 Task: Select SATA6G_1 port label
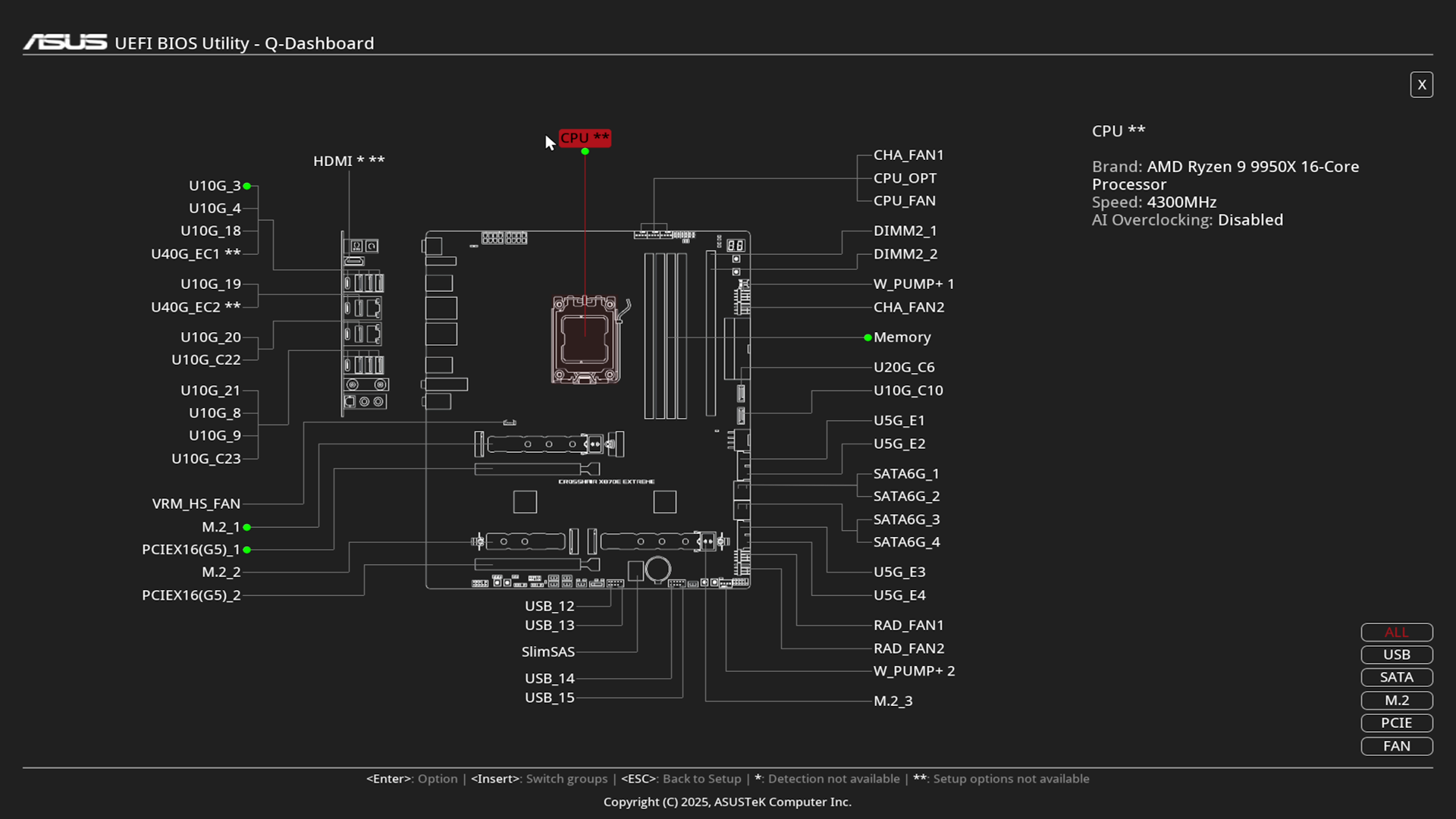coord(905,474)
